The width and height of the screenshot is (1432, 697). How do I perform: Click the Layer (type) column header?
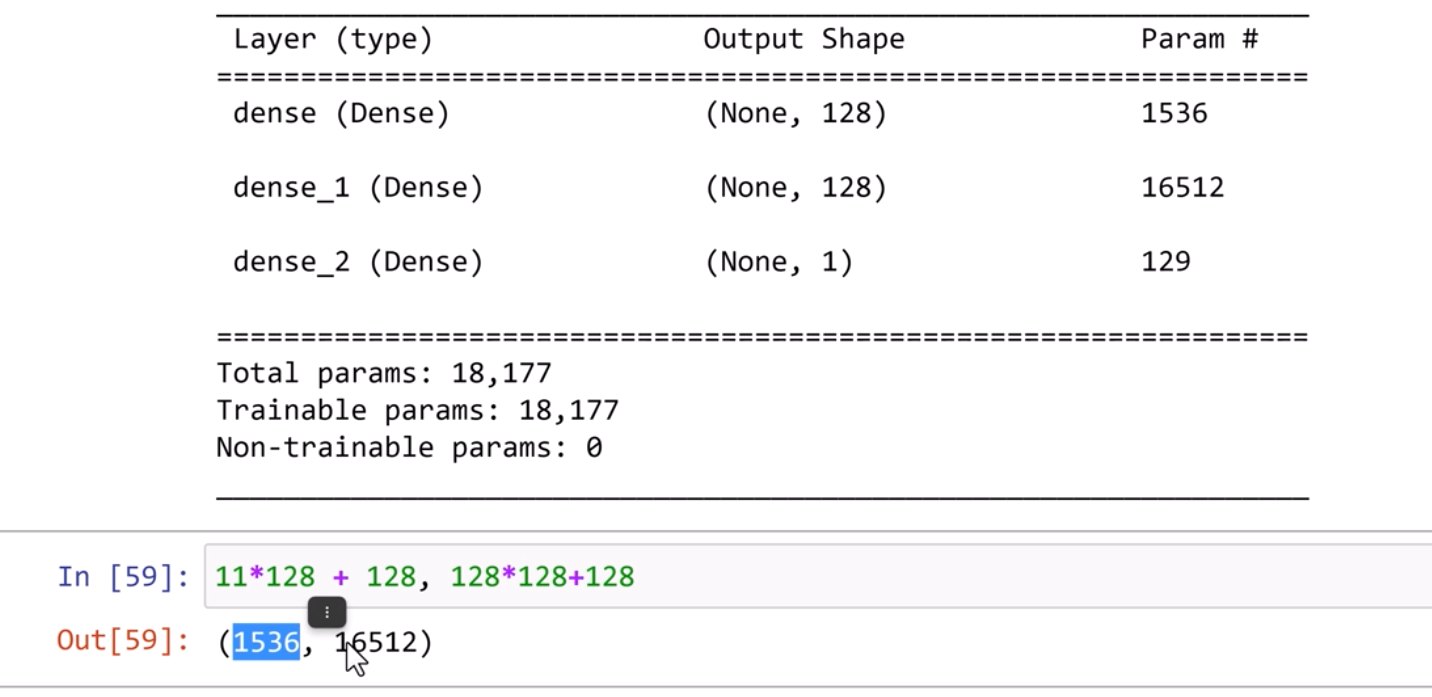point(332,40)
